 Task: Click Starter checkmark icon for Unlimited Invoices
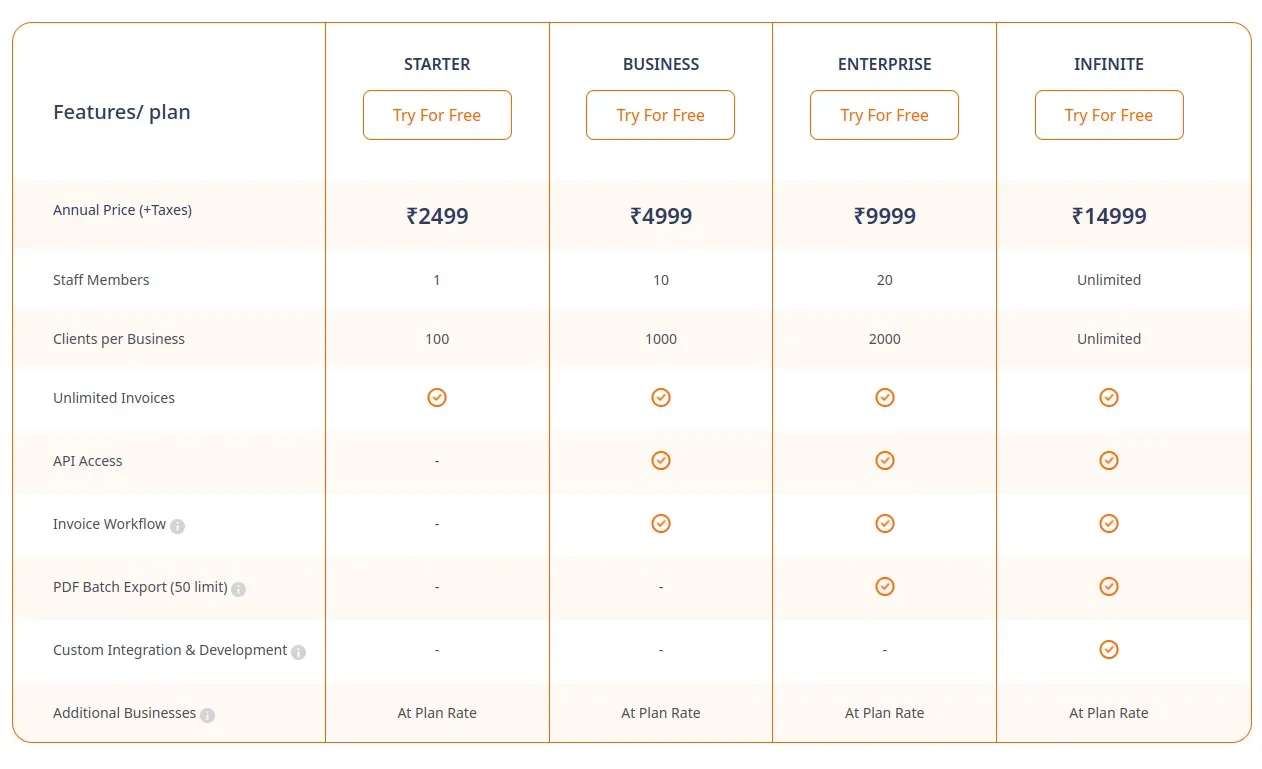click(x=437, y=397)
